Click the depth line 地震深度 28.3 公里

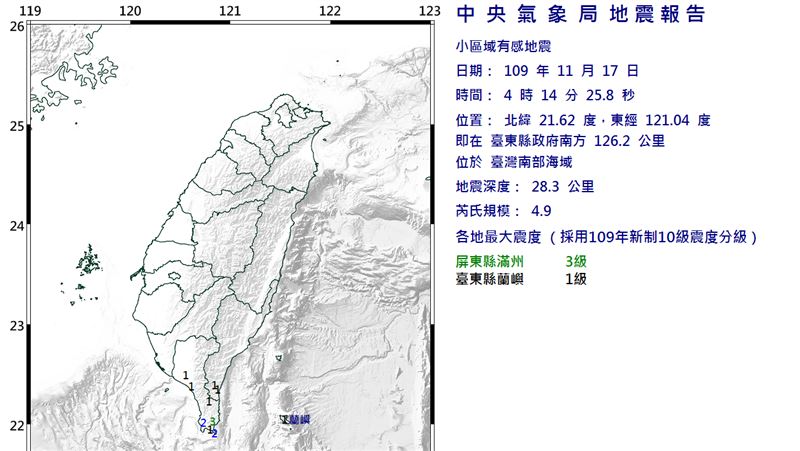524,187
